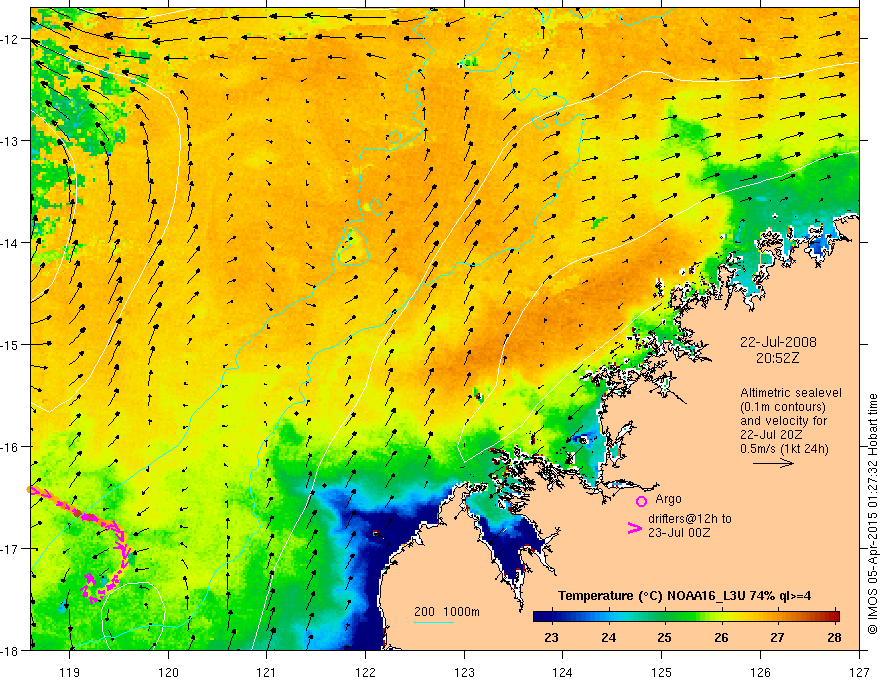Click the longitude axis label 125

662,672
